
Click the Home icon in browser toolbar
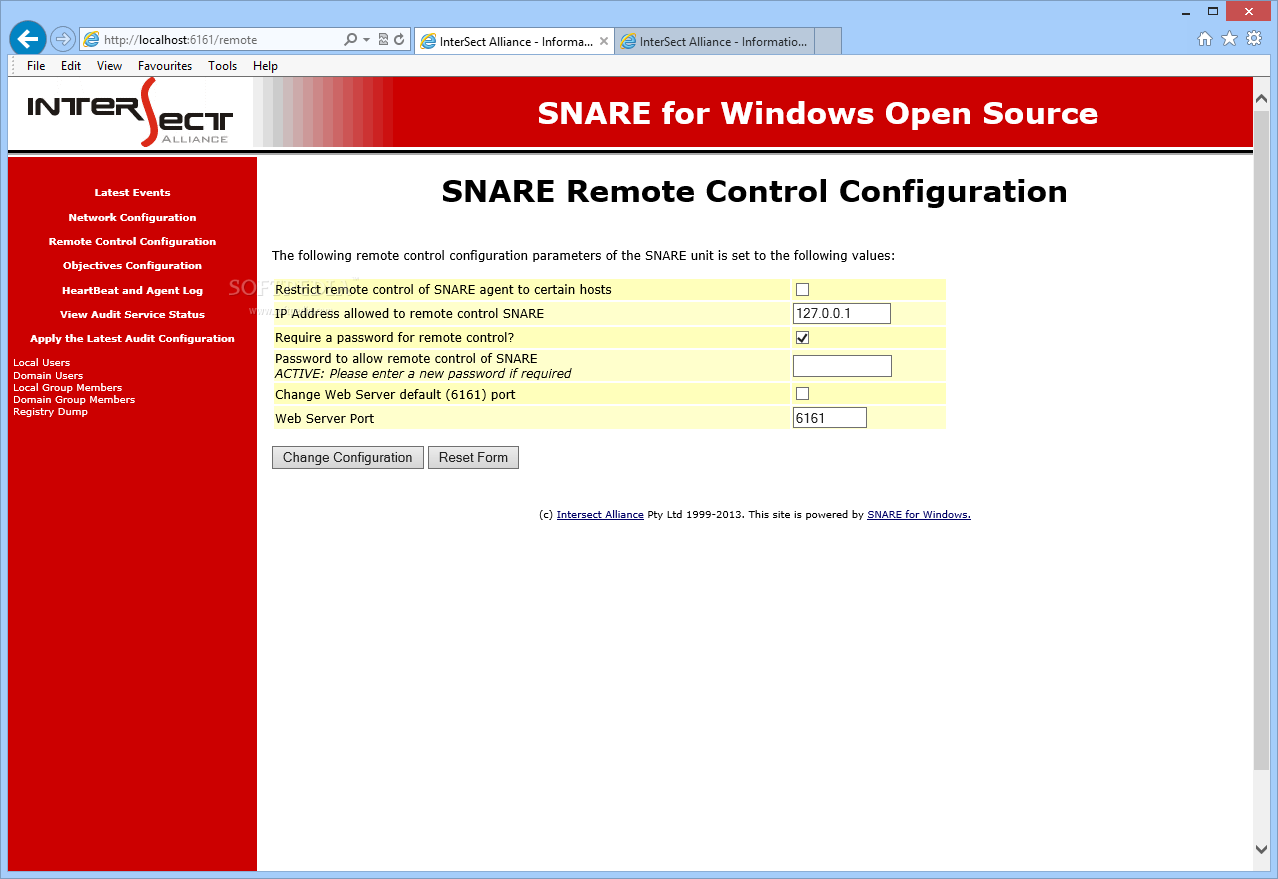(x=1205, y=39)
